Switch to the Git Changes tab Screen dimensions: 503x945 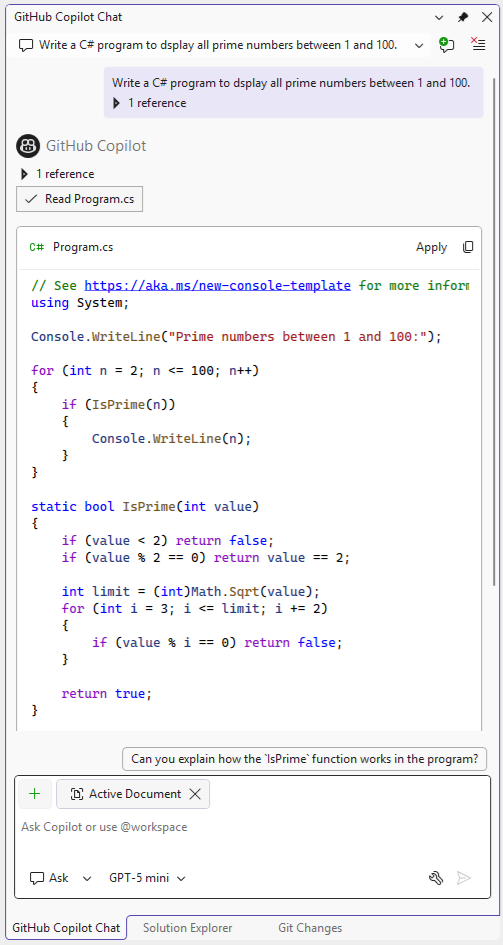tap(310, 928)
